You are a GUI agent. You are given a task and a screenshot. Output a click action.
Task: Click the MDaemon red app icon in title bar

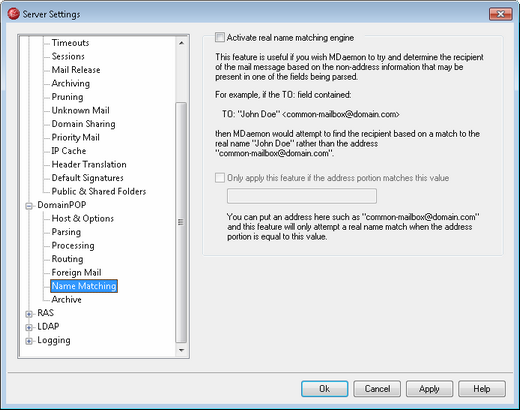point(13,14)
